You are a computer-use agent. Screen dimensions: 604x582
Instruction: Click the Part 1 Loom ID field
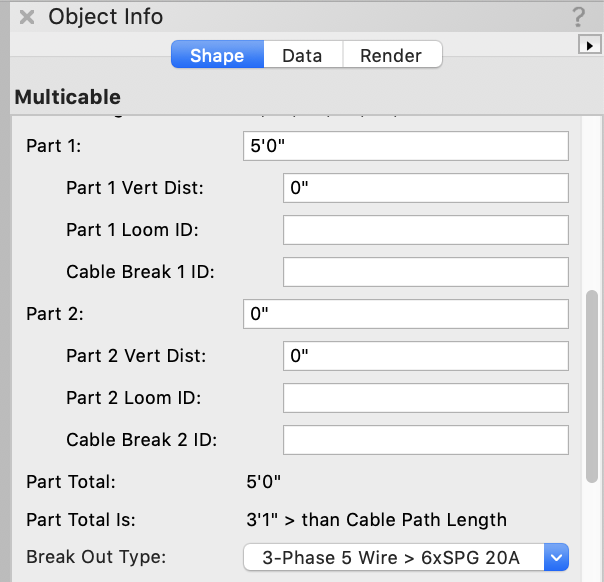[x=426, y=230]
